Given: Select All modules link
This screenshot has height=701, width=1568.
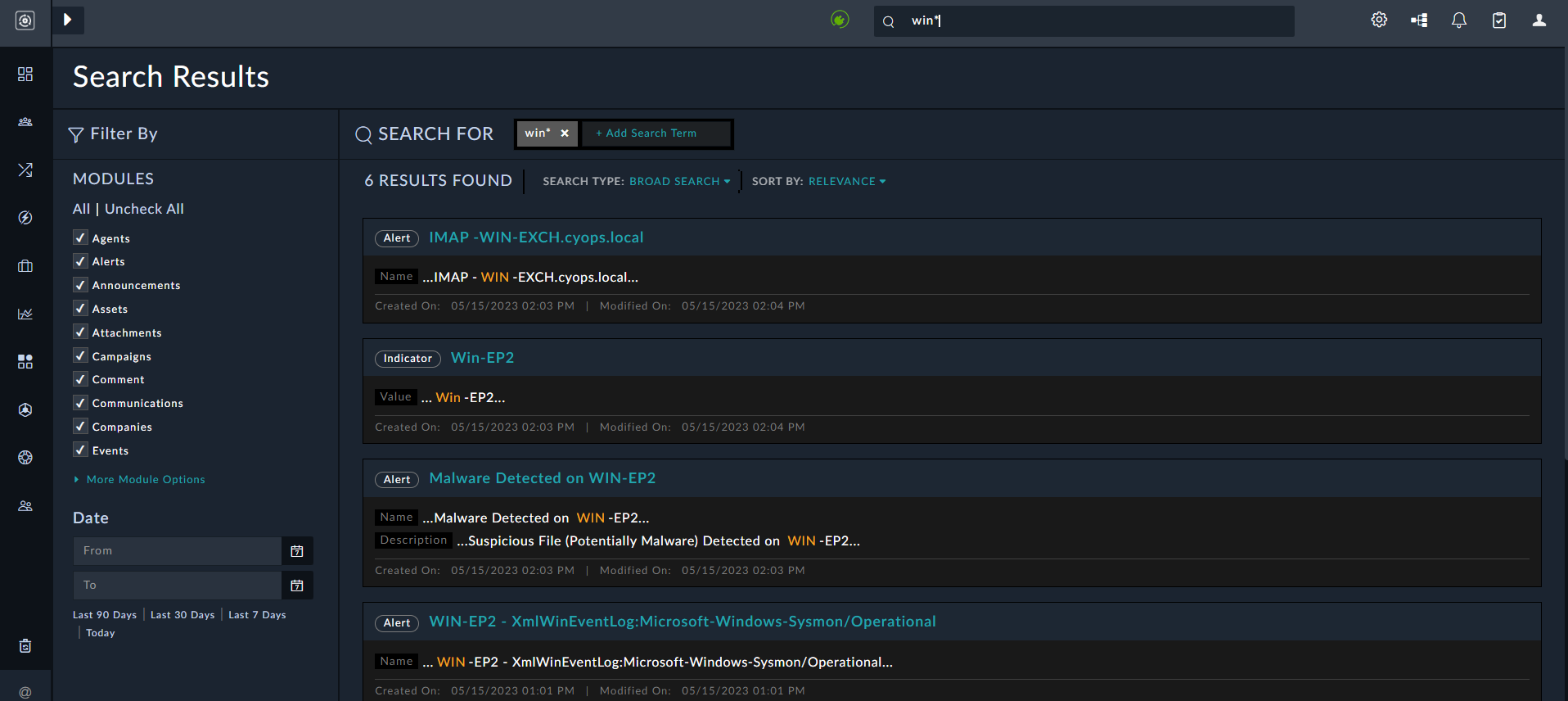Looking at the screenshot, I should pos(81,209).
